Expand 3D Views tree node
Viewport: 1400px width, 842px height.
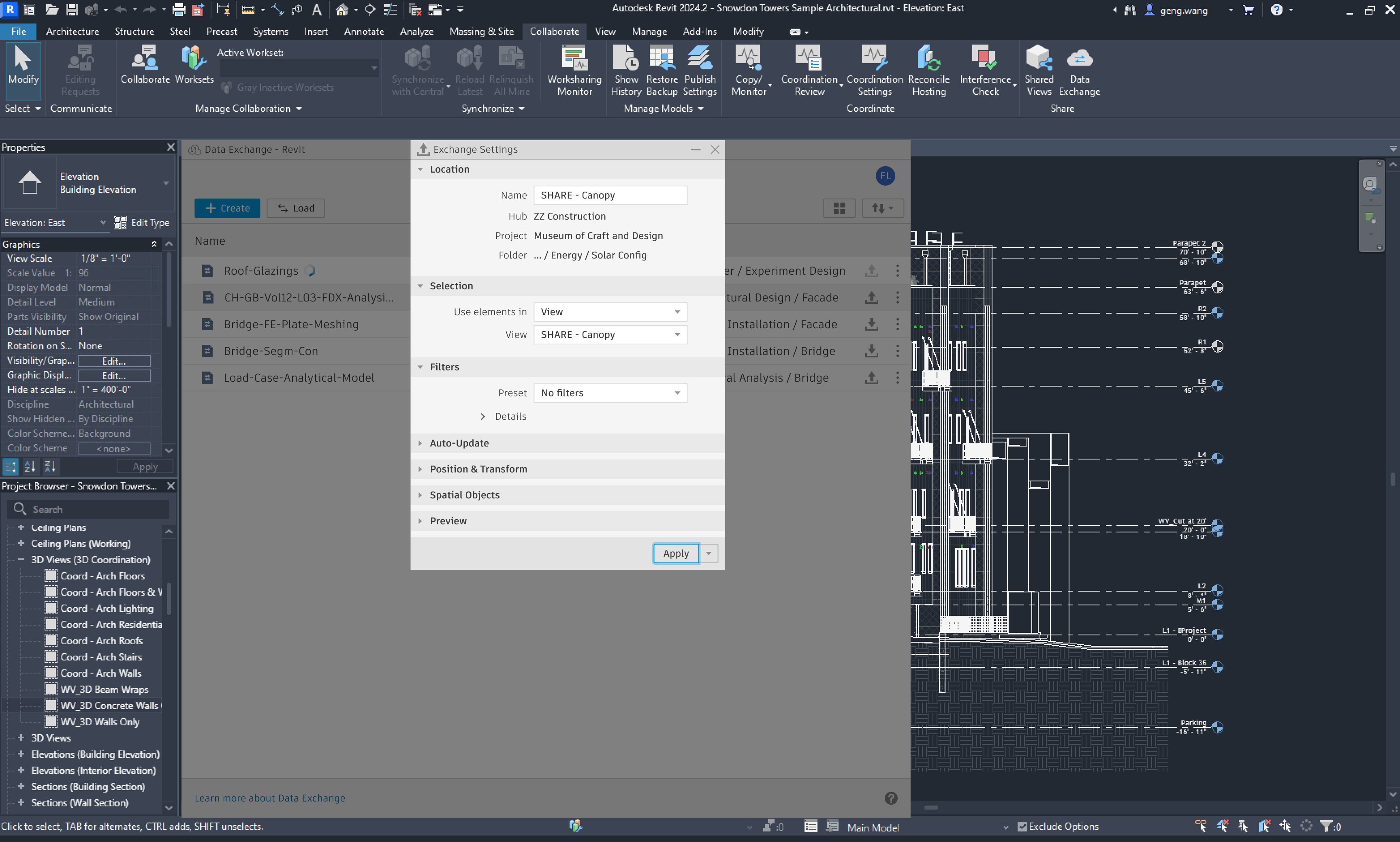21,737
